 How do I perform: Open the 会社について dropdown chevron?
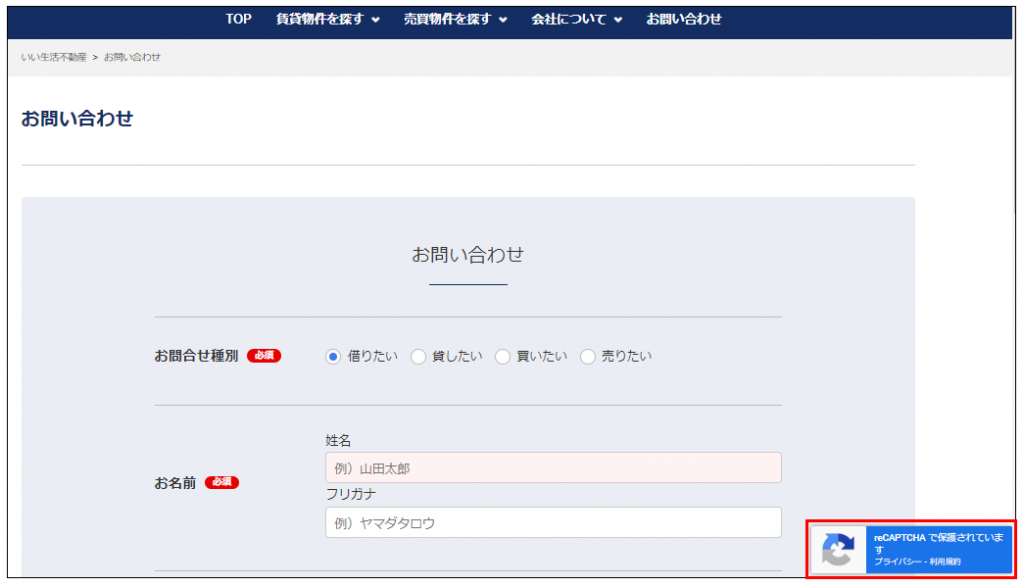[618, 20]
